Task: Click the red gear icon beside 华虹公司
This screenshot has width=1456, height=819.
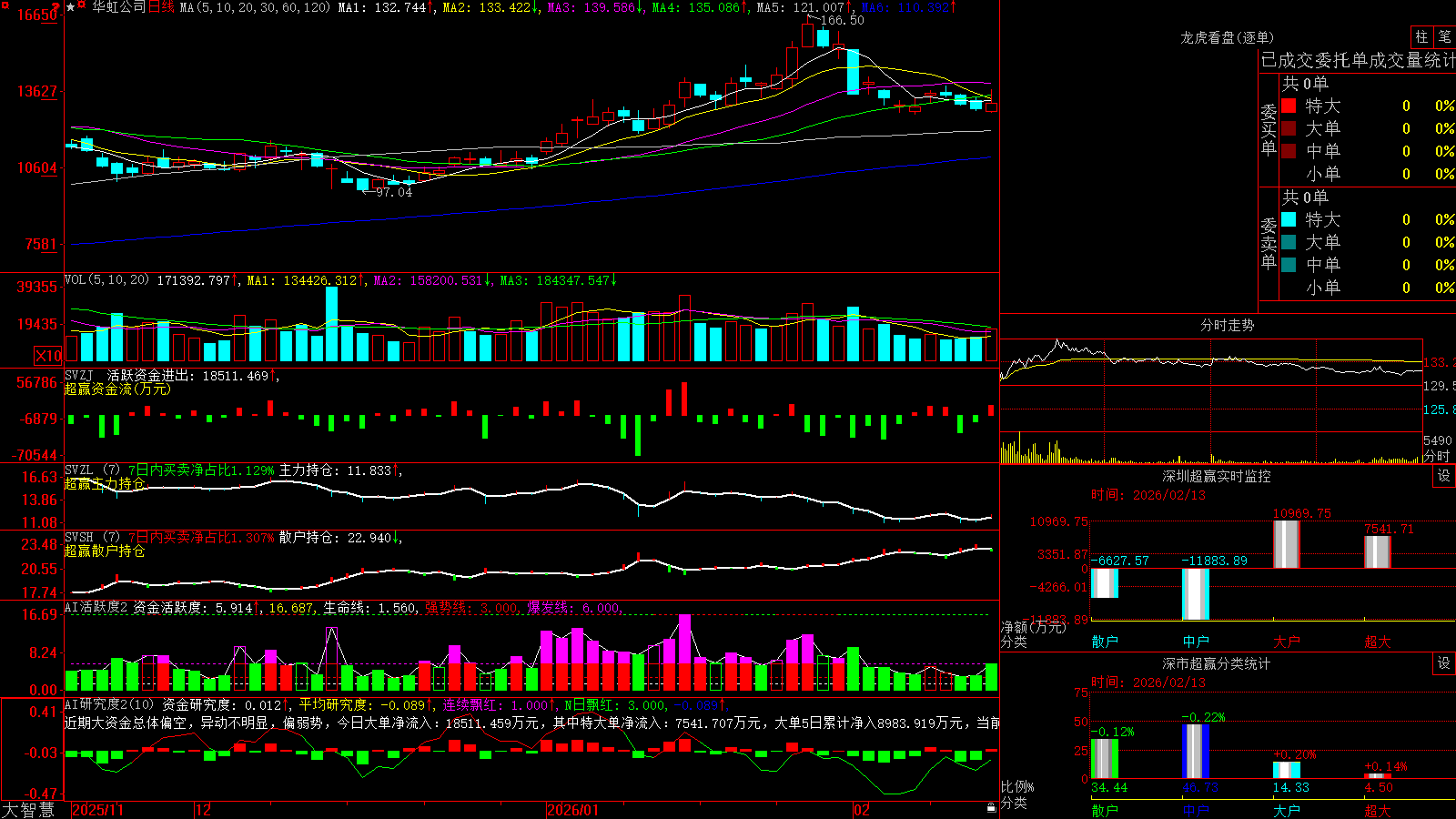Action: (82, 6)
